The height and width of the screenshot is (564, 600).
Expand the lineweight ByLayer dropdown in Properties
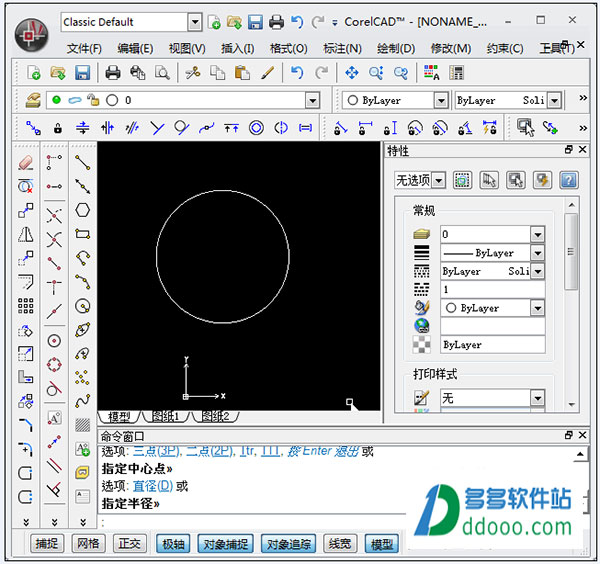538,253
